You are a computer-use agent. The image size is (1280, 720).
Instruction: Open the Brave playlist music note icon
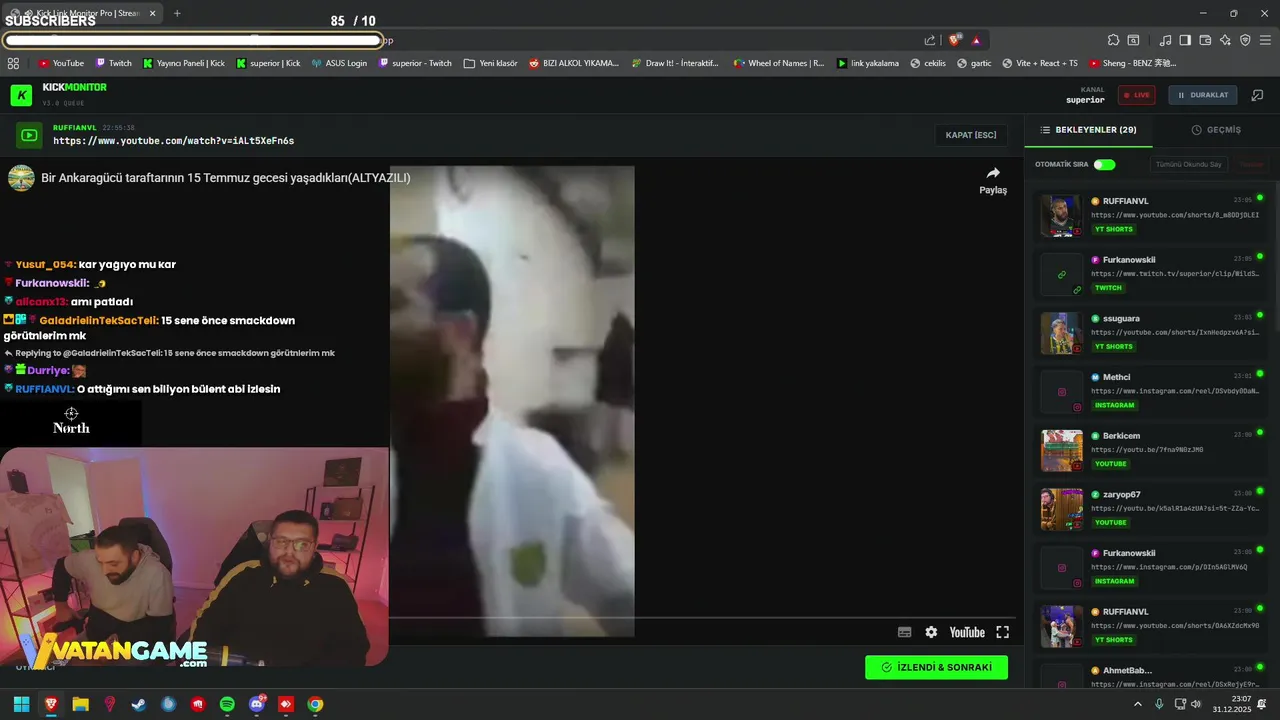(x=1165, y=40)
